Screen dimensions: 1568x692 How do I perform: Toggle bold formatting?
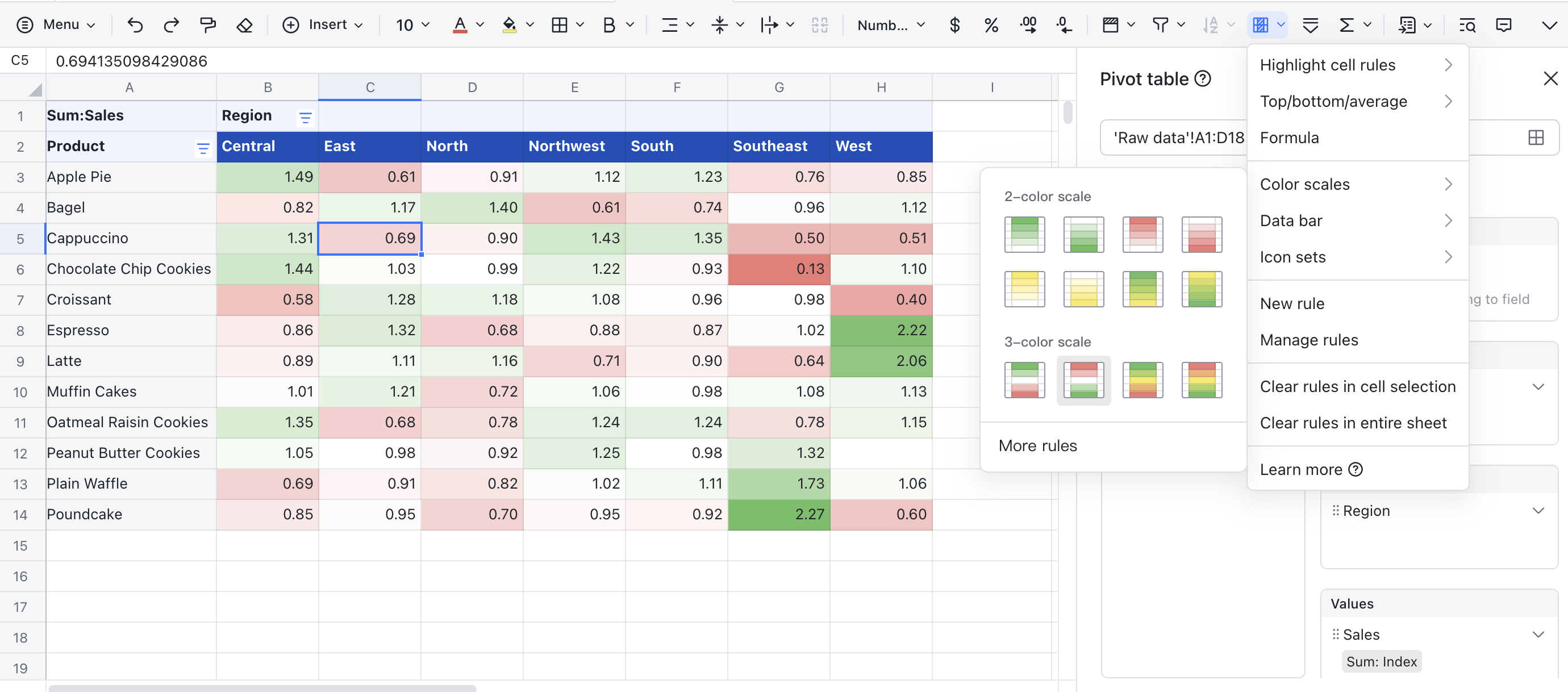pyautogui.click(x=609, y=25)
